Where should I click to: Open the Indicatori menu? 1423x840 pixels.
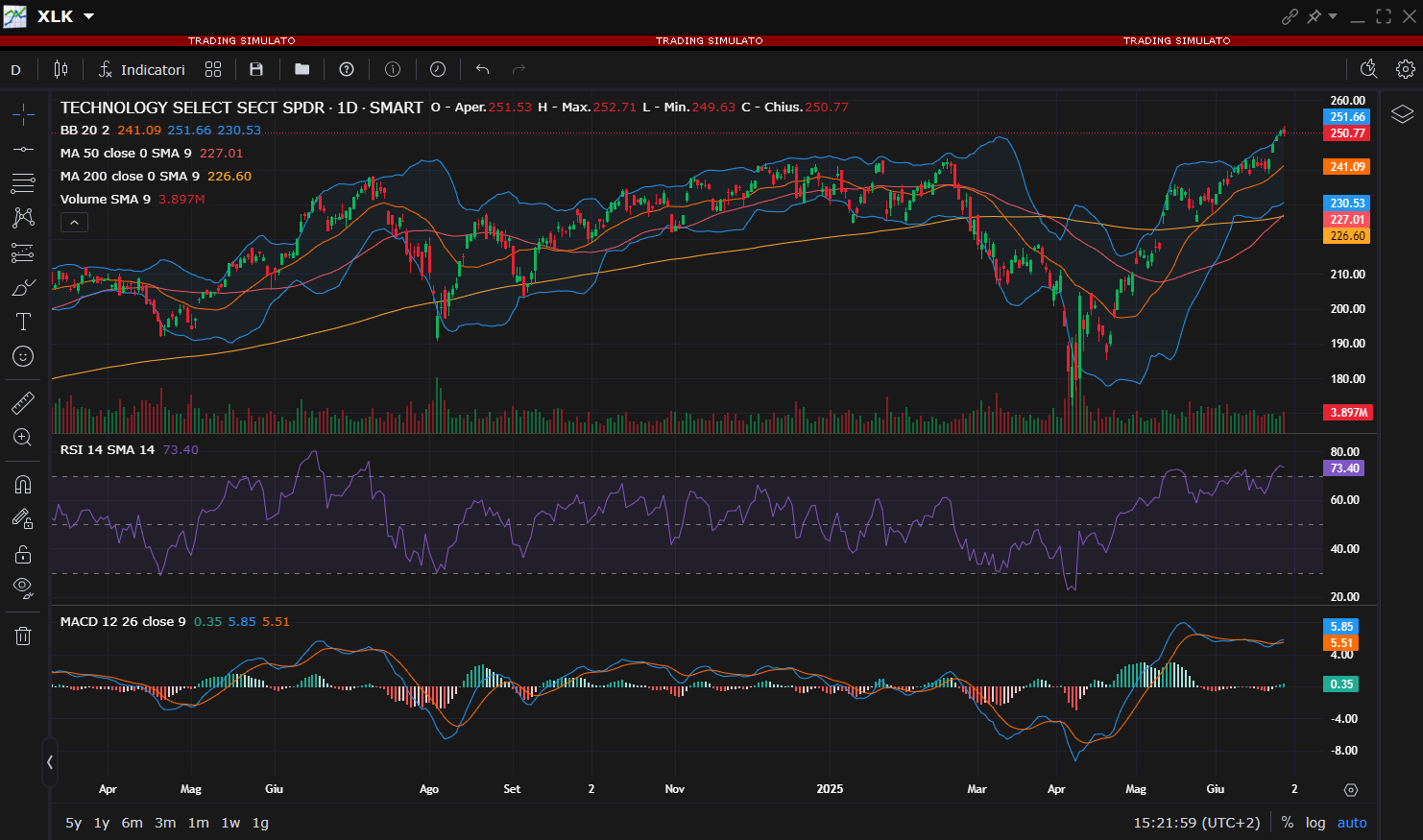(x=142, y=69)
